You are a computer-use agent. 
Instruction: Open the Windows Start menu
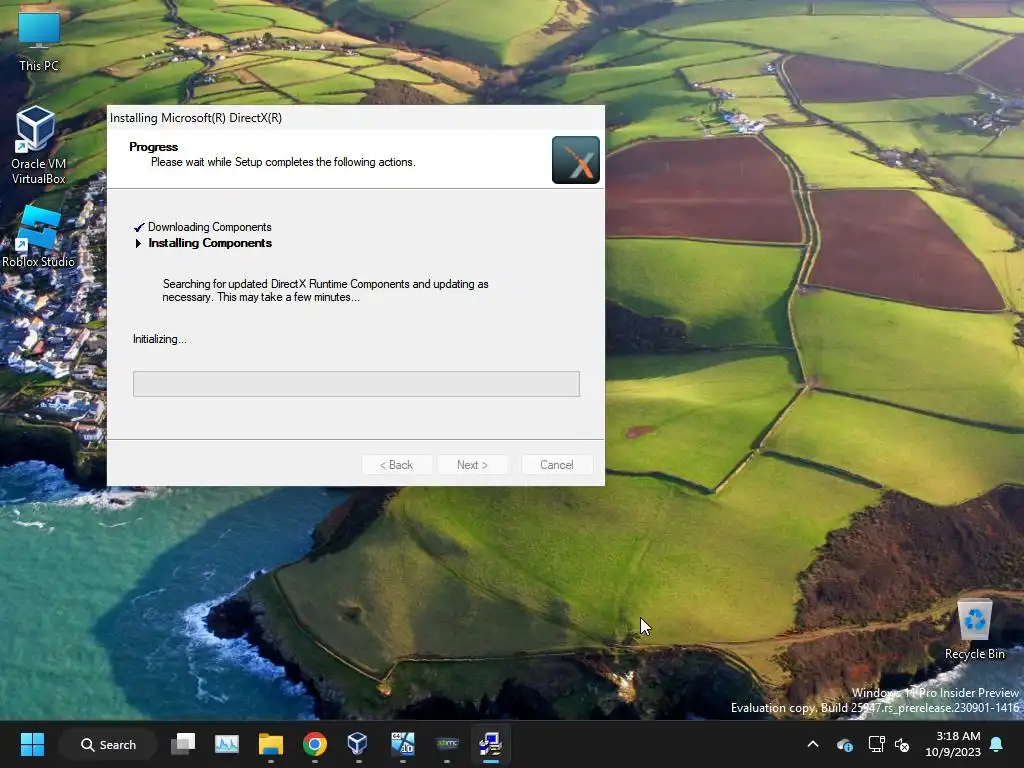32,744
